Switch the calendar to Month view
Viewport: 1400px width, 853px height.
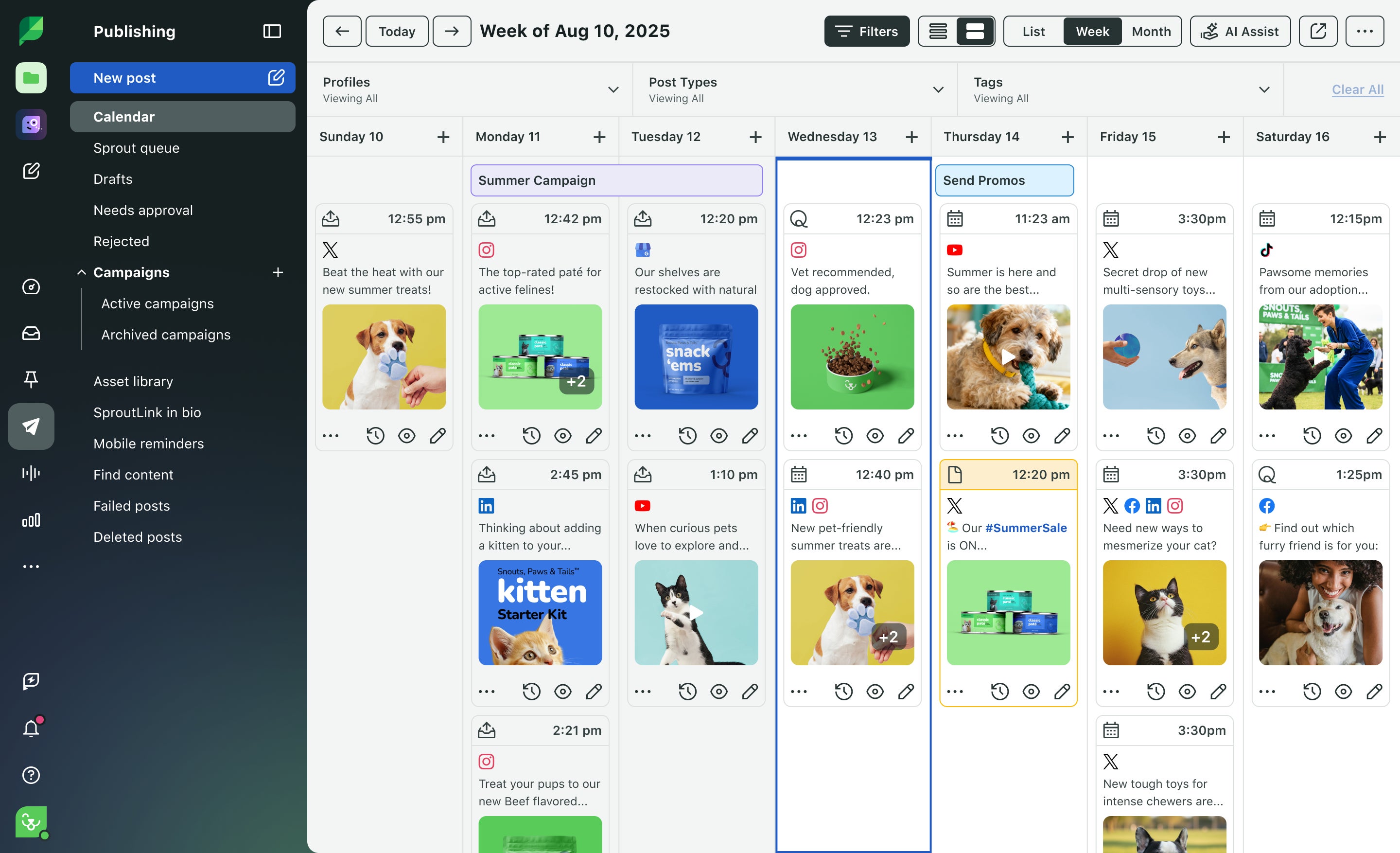(1151, 31)
